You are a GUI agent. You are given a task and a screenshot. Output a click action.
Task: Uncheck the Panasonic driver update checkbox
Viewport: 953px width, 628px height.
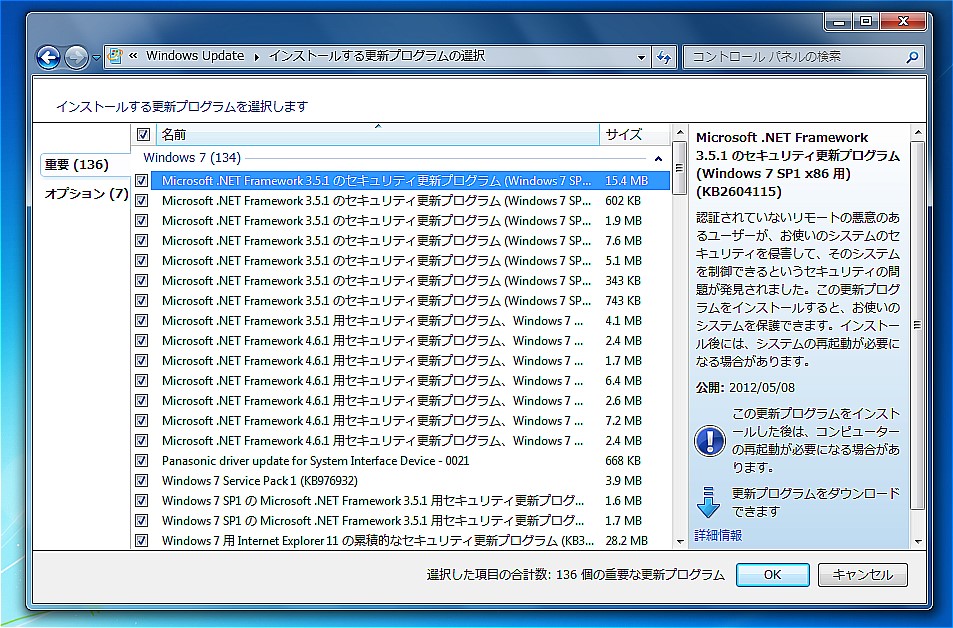tap(142, 461)
